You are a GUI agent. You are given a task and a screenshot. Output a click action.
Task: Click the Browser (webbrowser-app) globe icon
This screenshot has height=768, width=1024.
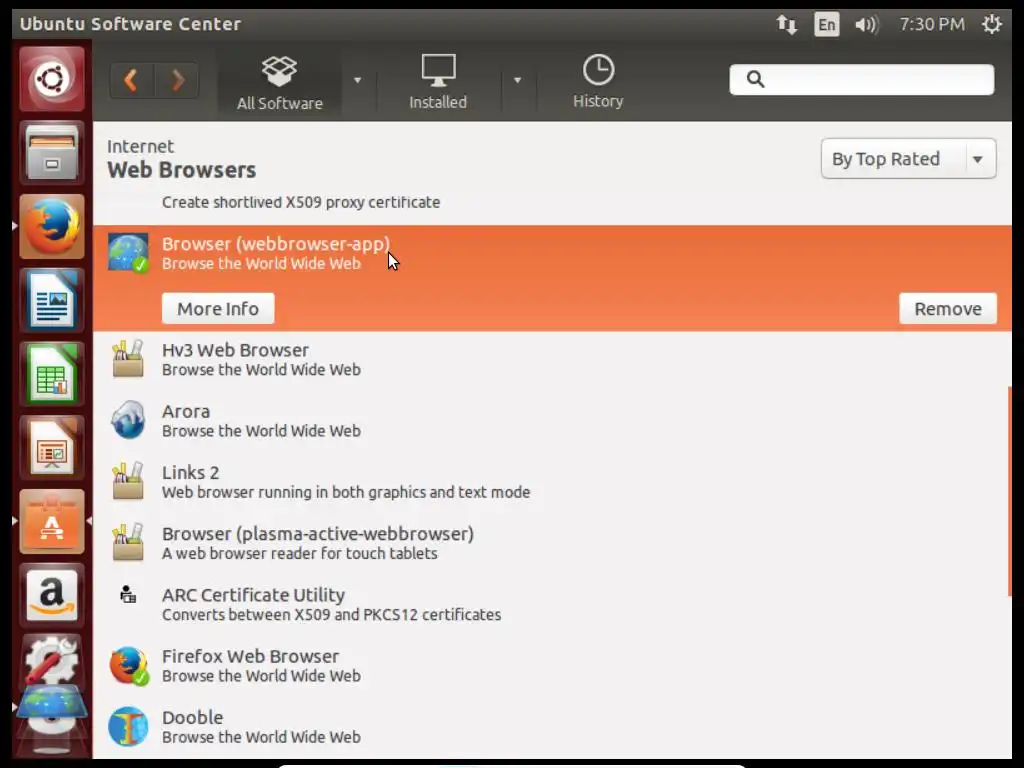(128, 253)
